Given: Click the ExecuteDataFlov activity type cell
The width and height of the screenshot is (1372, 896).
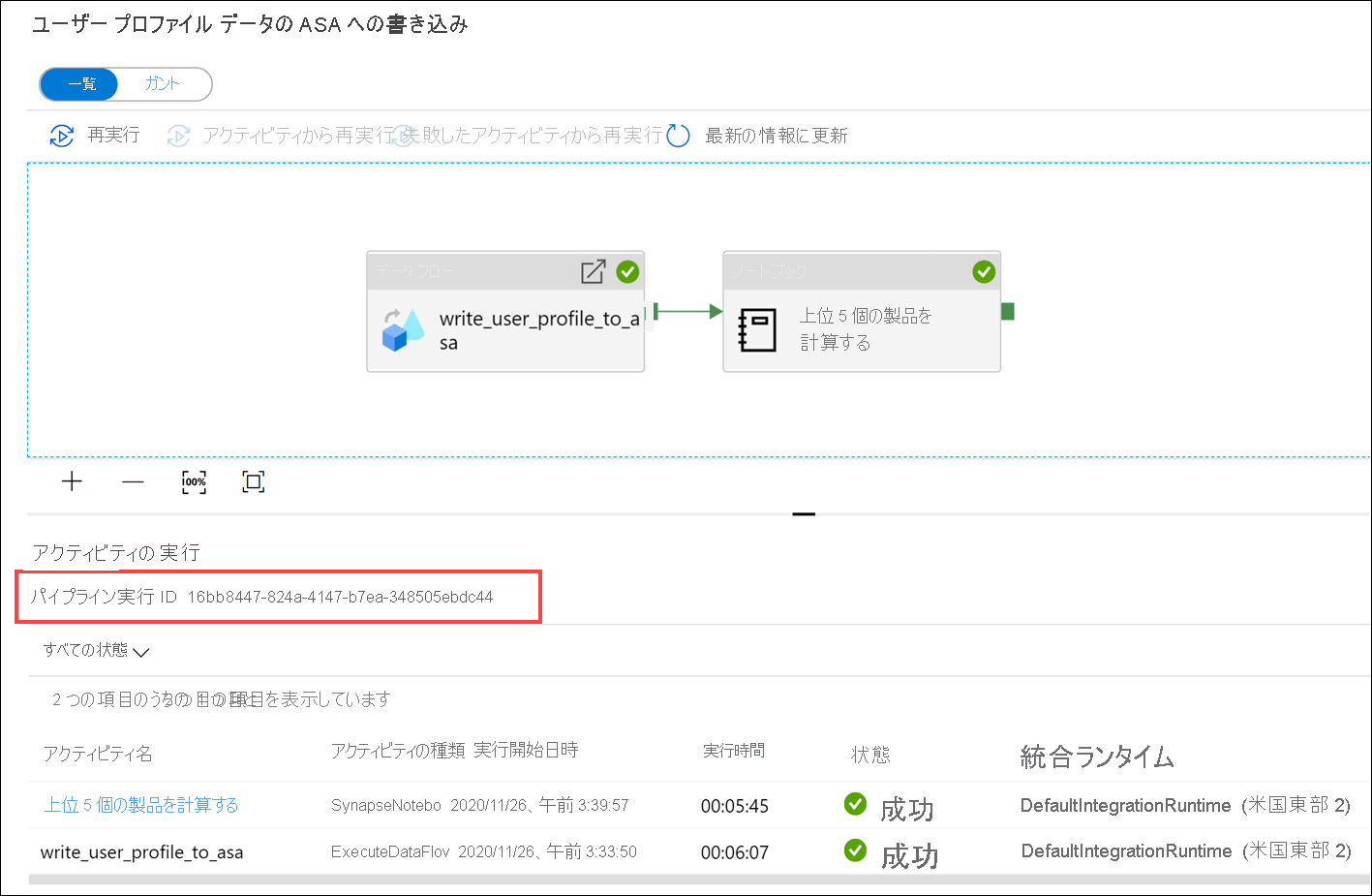Looking at the screenshot, I should tap(390, 852).
